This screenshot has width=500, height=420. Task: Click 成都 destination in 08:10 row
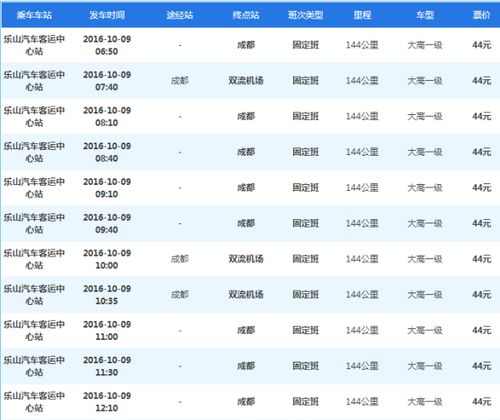[246, 116]
